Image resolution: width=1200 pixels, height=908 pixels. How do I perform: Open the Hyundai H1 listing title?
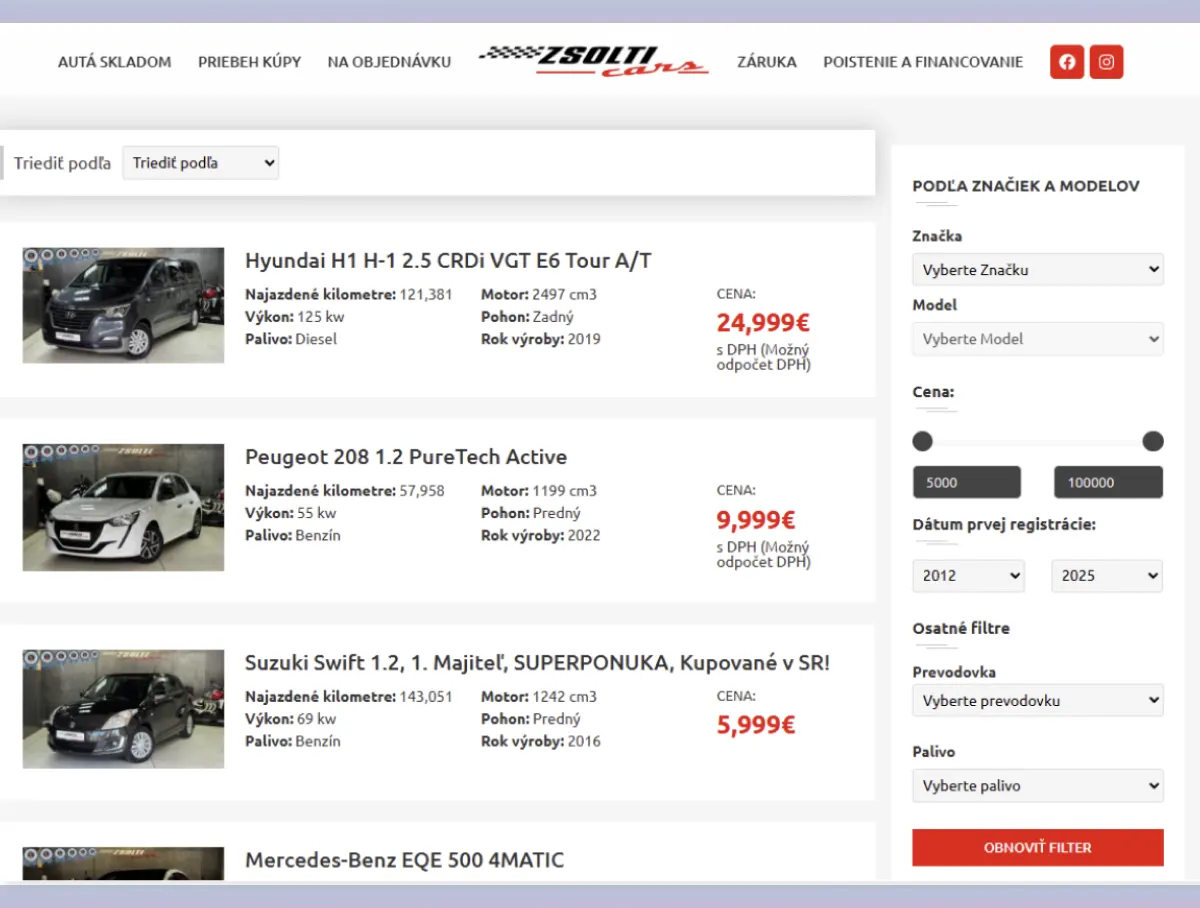pyautogui.click(x=448, y=261)
